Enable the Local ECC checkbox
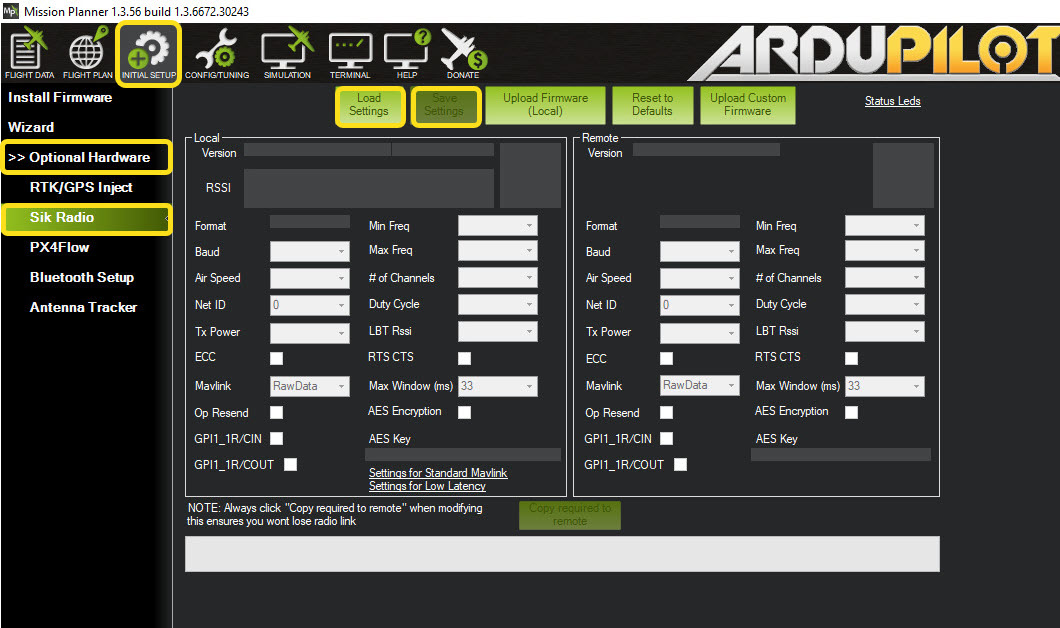1060x628 pixels. click(x=277, y=358)
